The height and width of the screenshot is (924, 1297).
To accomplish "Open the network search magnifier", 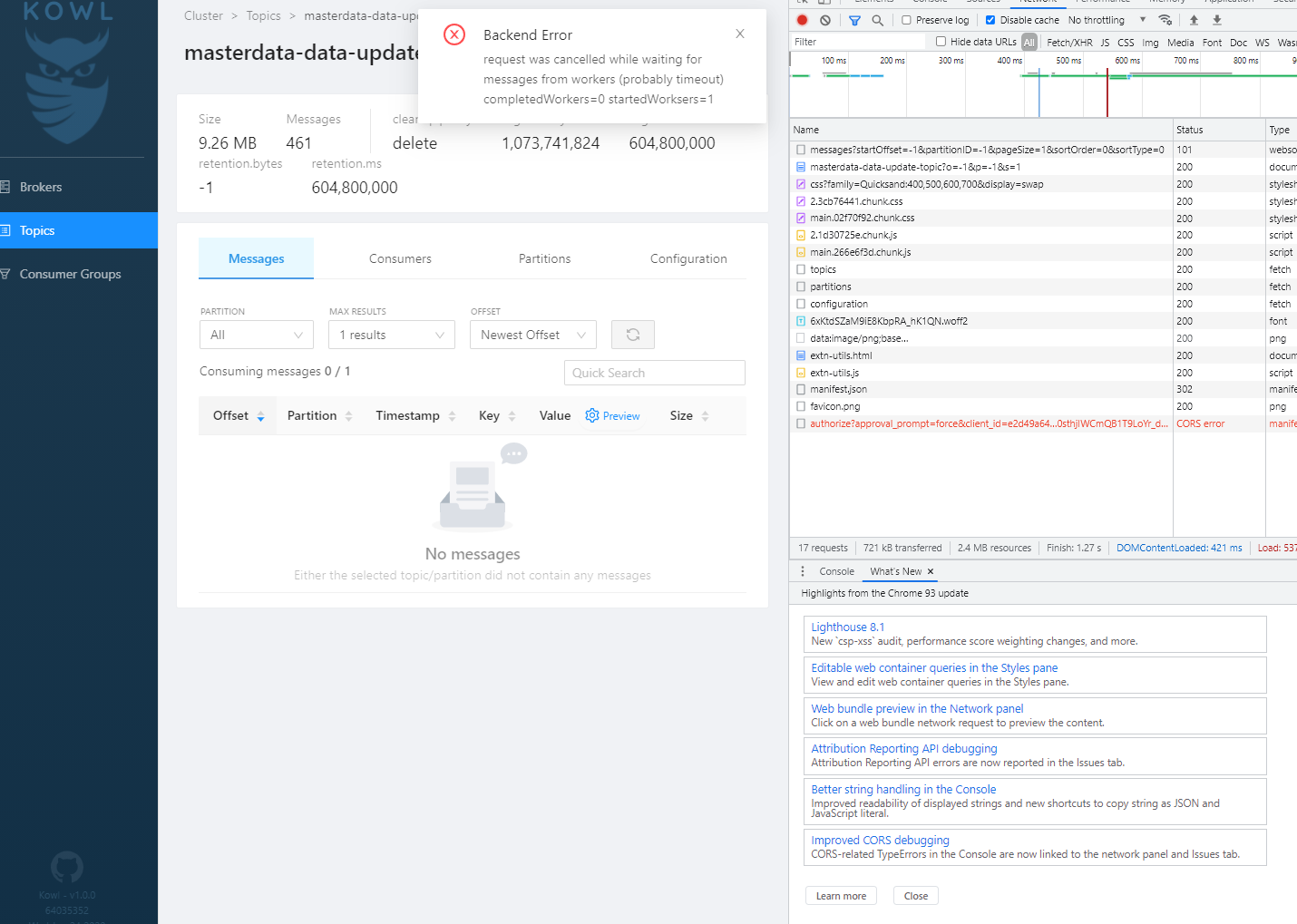I will point(877,20).
